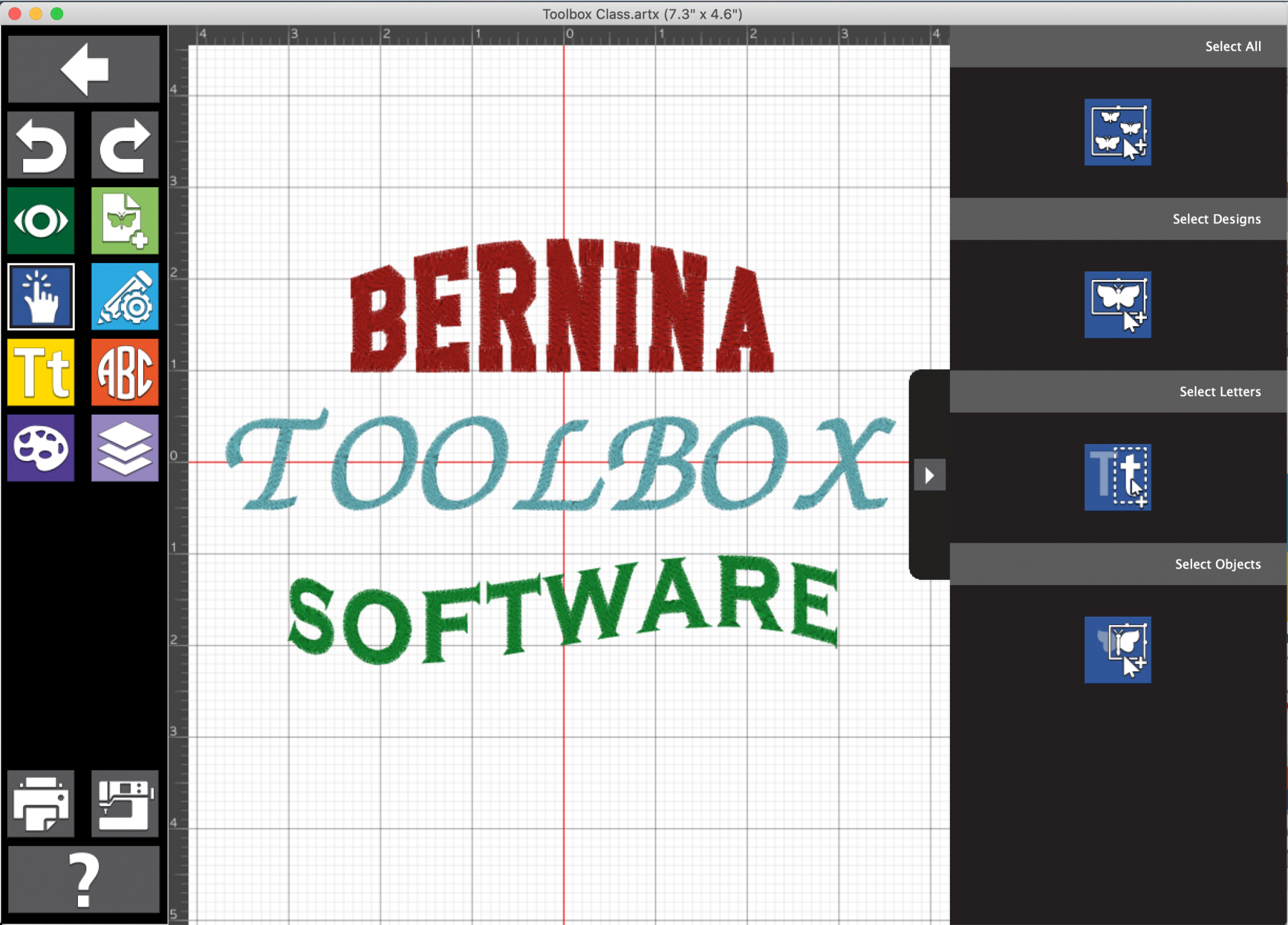Send design to embroidery machine
The width and height of the screenshot is (1288, 925).
(125, 803)
